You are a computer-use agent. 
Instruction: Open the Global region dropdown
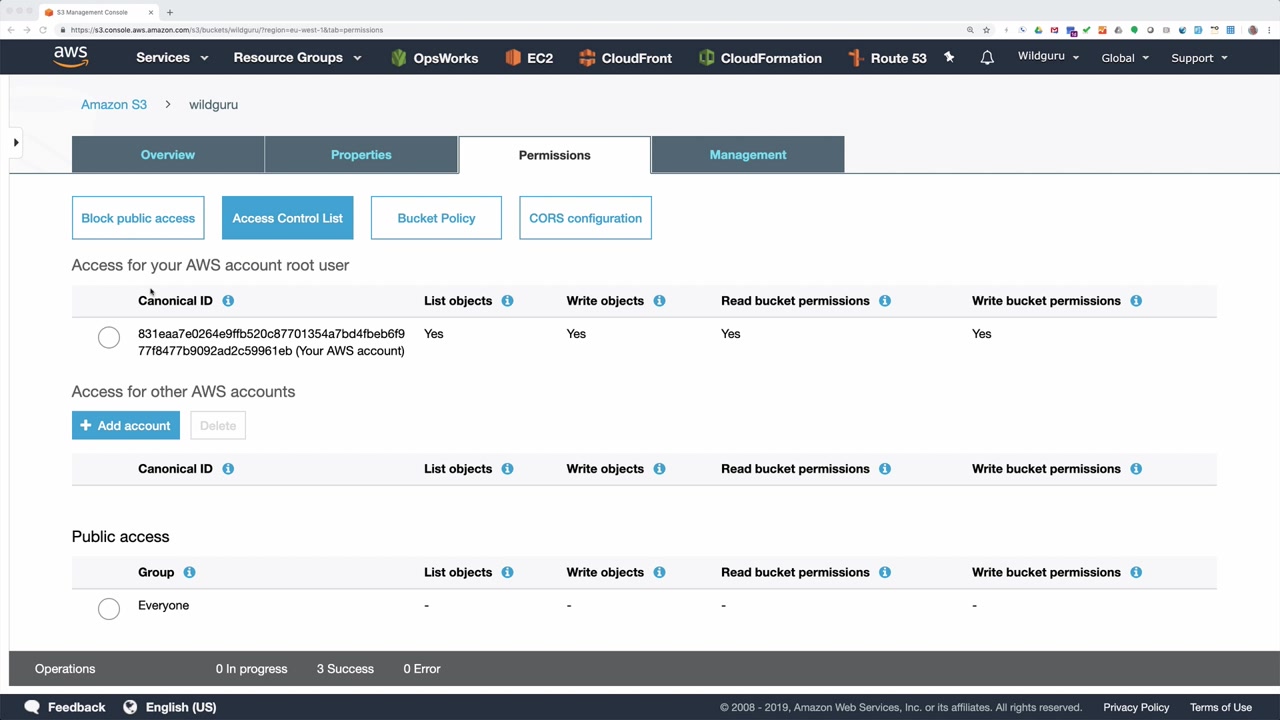point(1125,58)
